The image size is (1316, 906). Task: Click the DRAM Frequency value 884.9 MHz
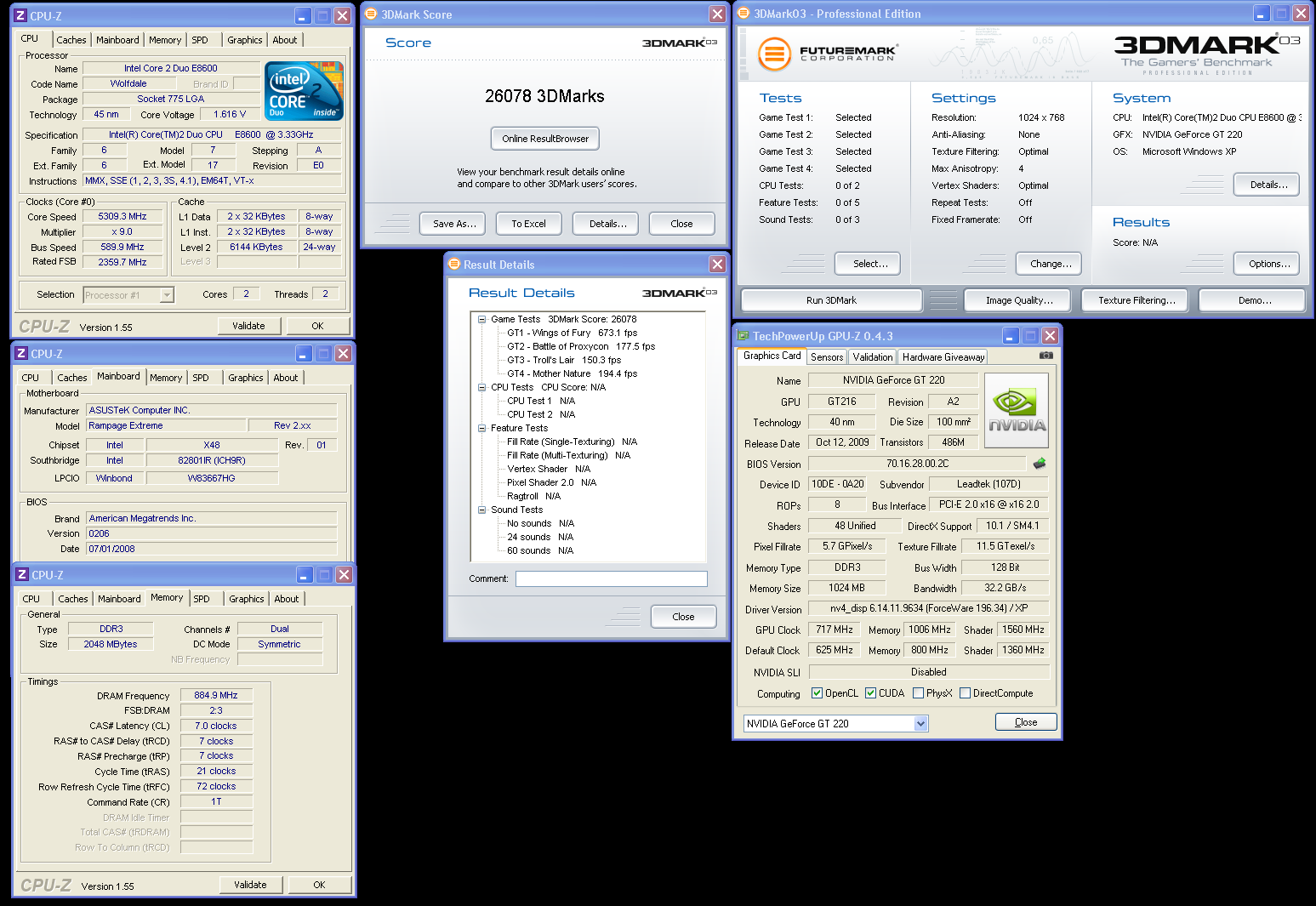point(216,696)
